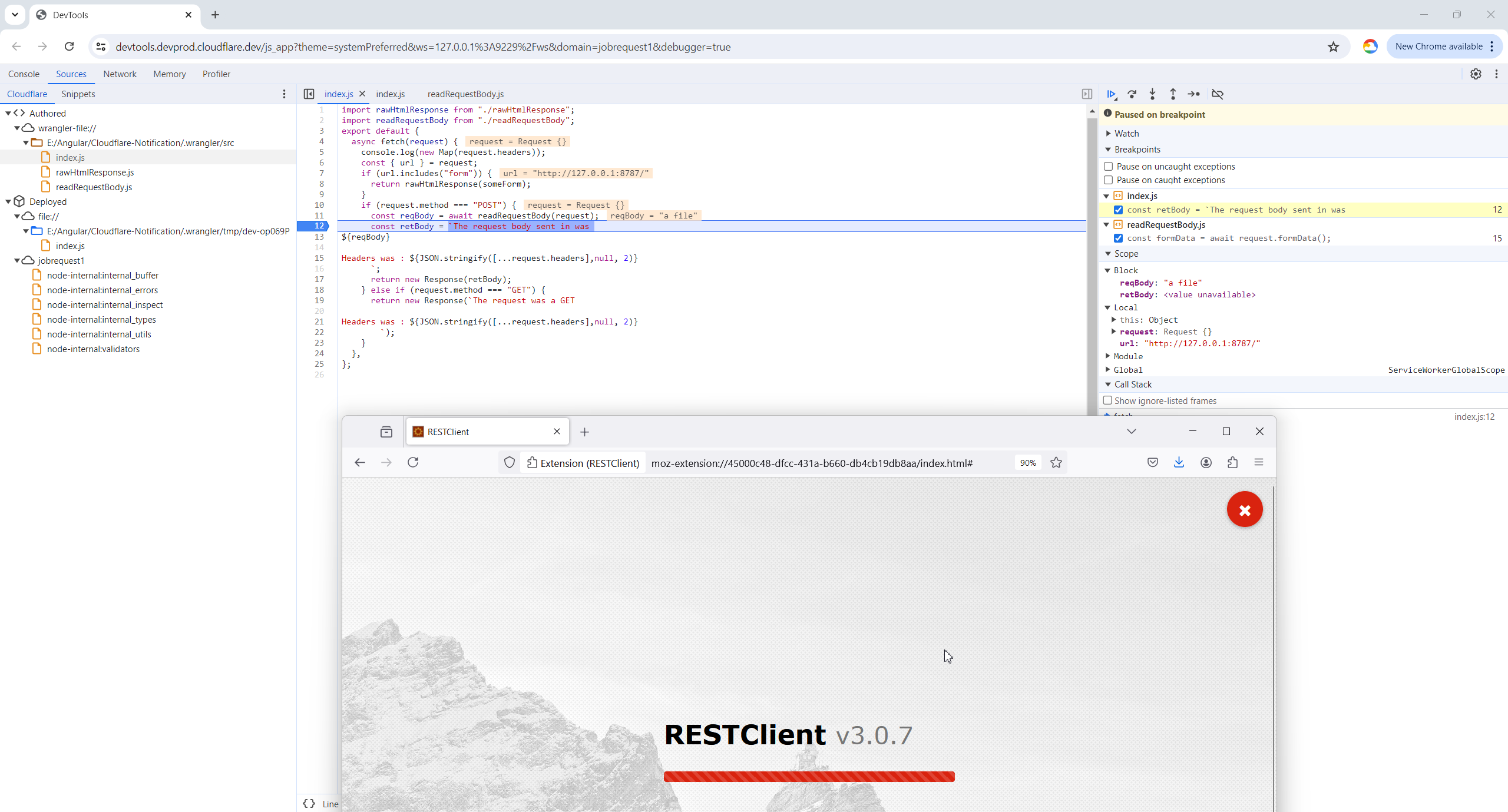Enable Pause on caught exceptions
Image resolution: width=1508 pixels, height=812 pixels.
[x=1109, y=180]
